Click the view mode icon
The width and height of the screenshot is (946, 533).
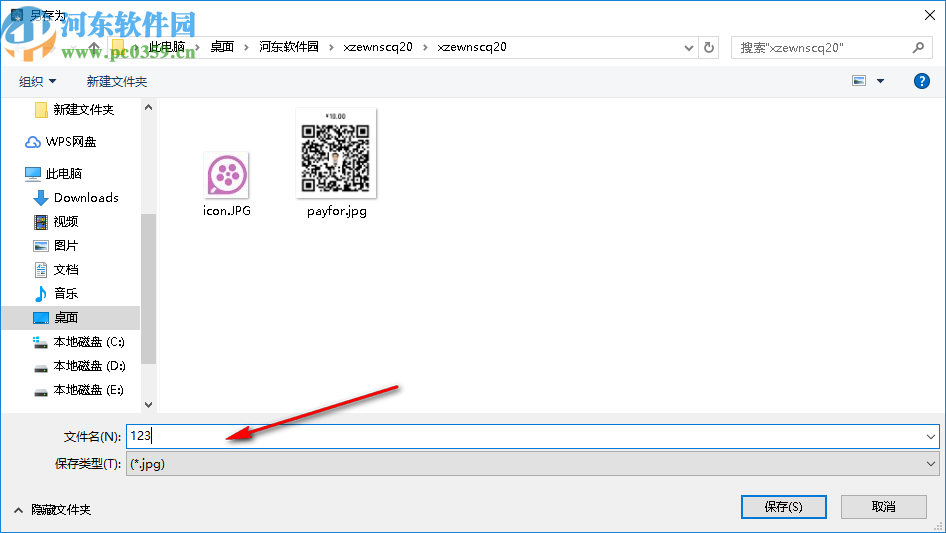[x=859, y=81]
